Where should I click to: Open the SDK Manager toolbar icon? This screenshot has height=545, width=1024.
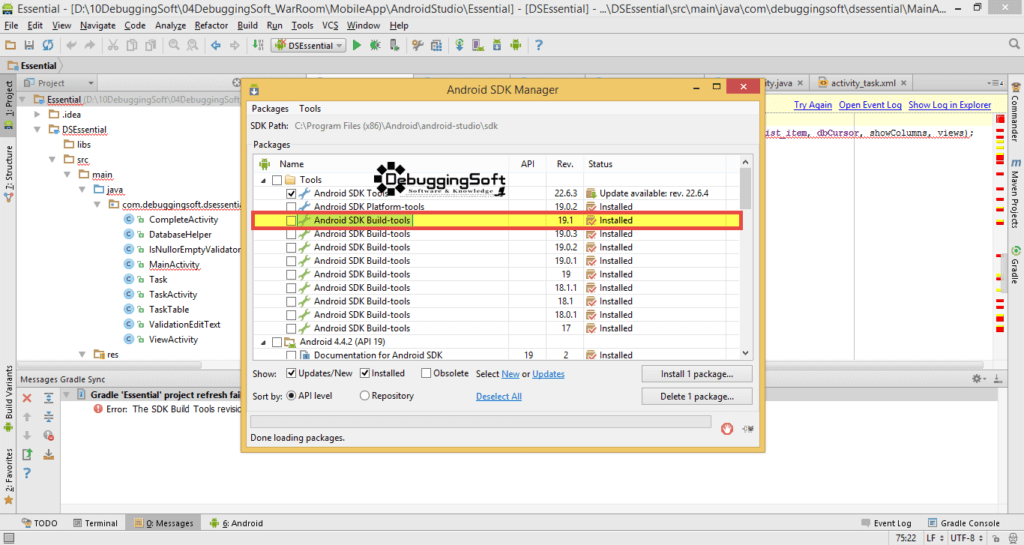(497, 45)
